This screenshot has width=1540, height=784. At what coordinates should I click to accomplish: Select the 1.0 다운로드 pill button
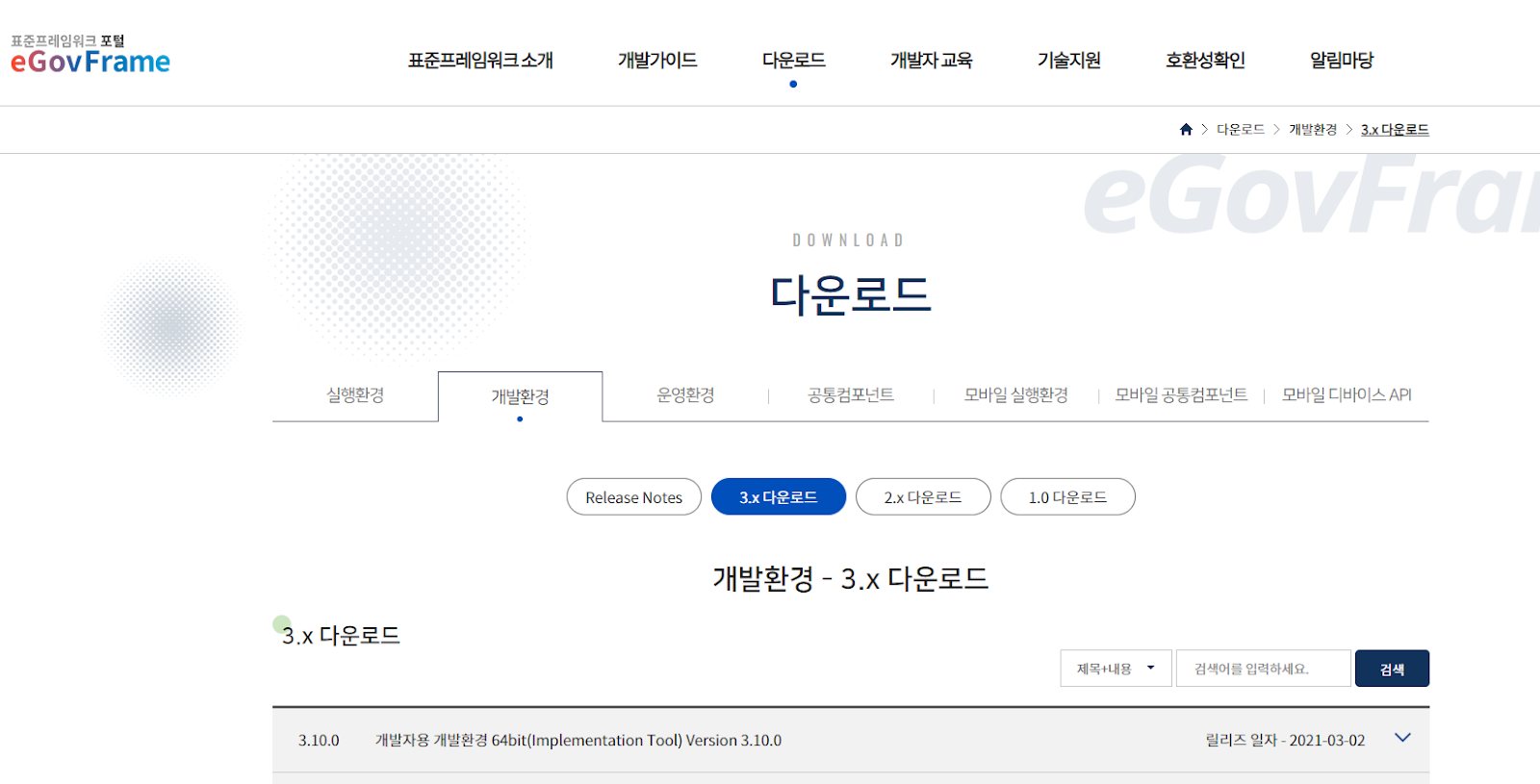(x=1067, y=497)
